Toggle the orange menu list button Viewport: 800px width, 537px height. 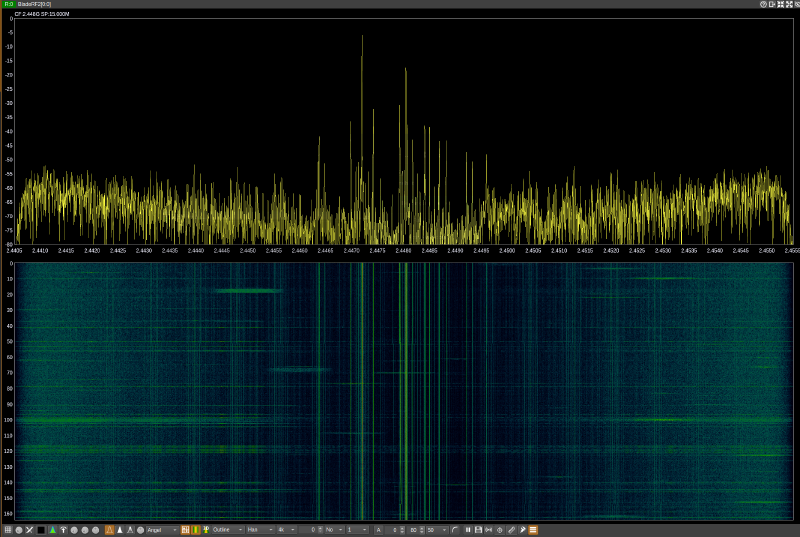point(533,529)
